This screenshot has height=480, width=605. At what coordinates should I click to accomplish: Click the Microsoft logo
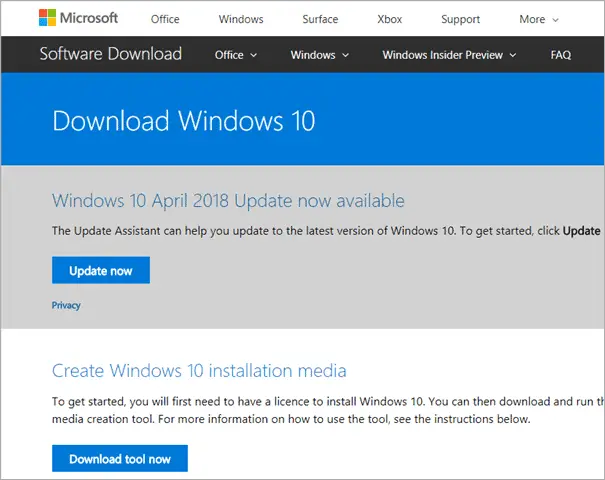pyautogui.click(x=78, y=18)
